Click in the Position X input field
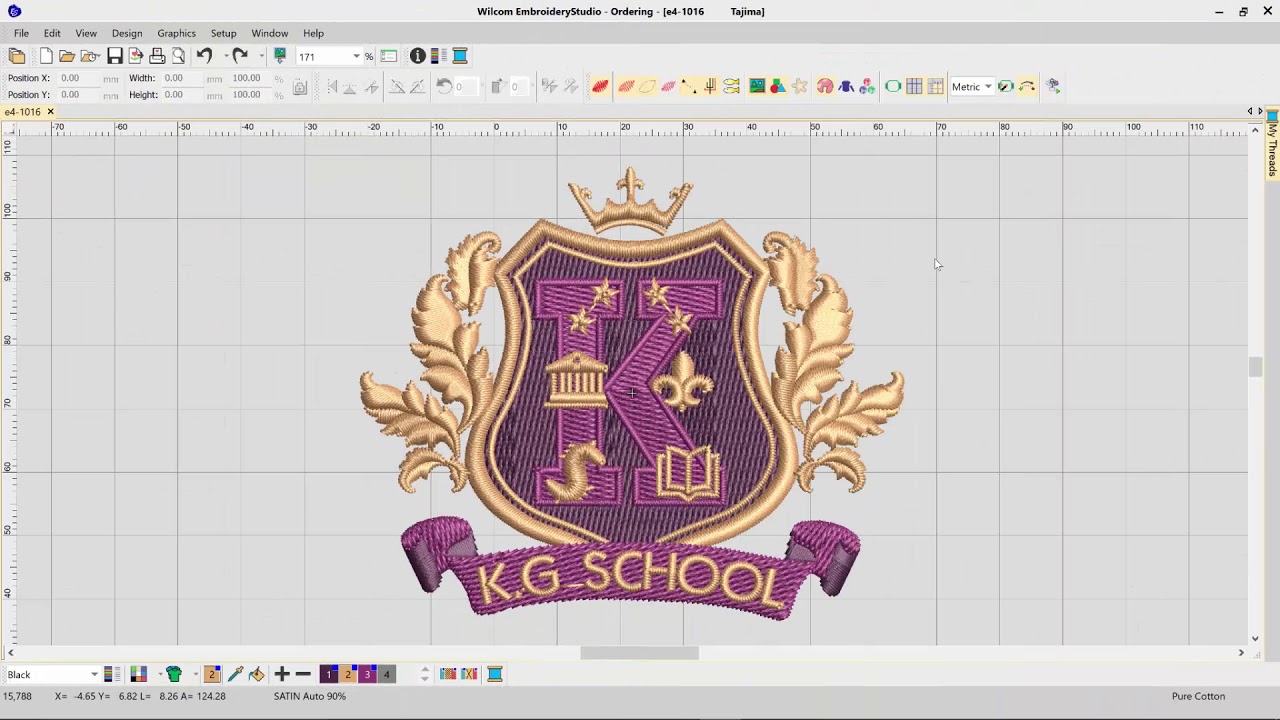 (80, 78)
